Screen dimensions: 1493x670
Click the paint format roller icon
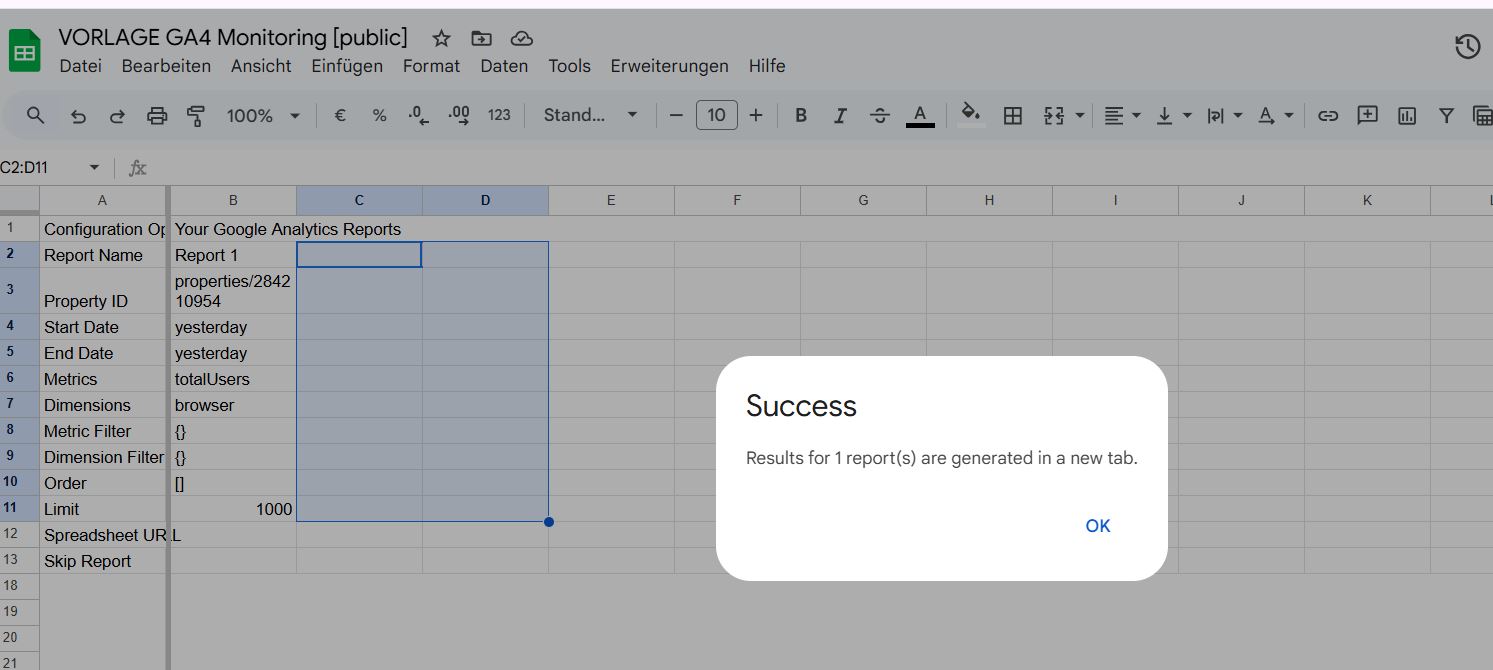pos(196,116)
